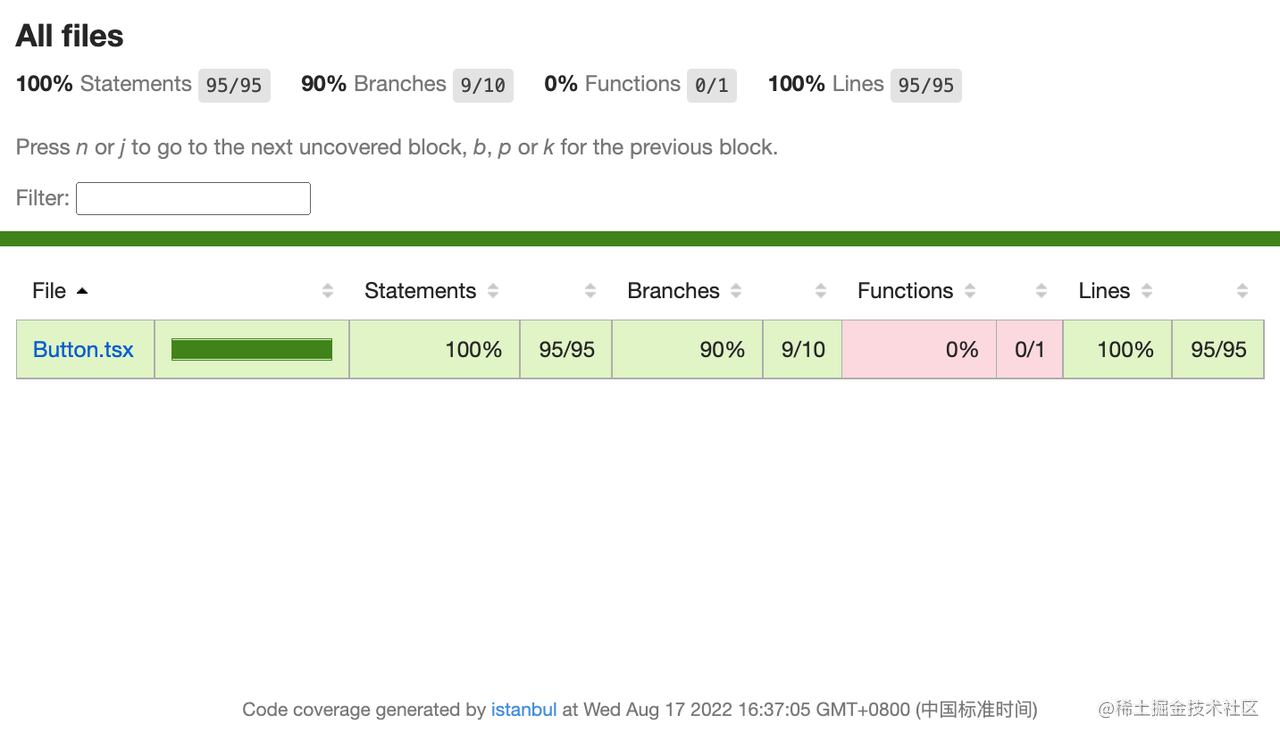1280x740 pixels.
Task: Click the Lines 95/95 summary badge
Action: click(x=926, y=85)
